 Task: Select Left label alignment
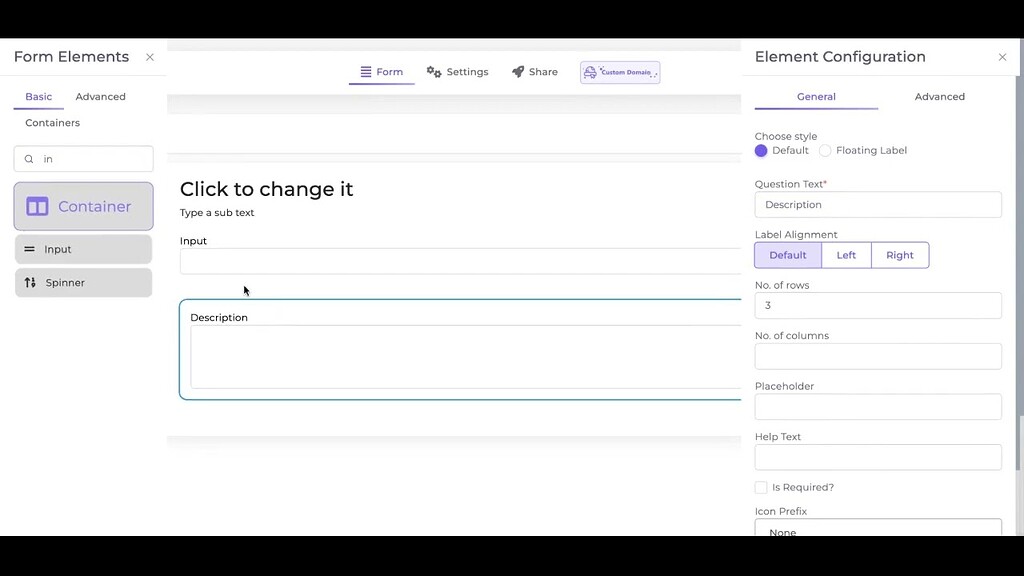846,255
